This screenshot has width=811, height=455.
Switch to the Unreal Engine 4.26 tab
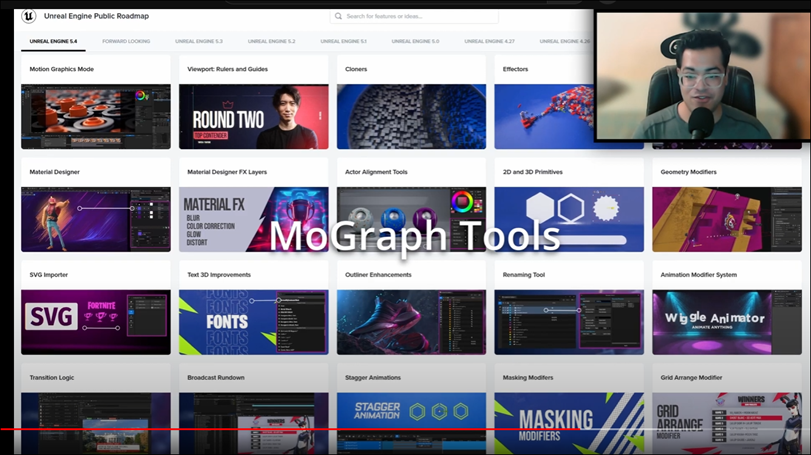coord(565,41)
